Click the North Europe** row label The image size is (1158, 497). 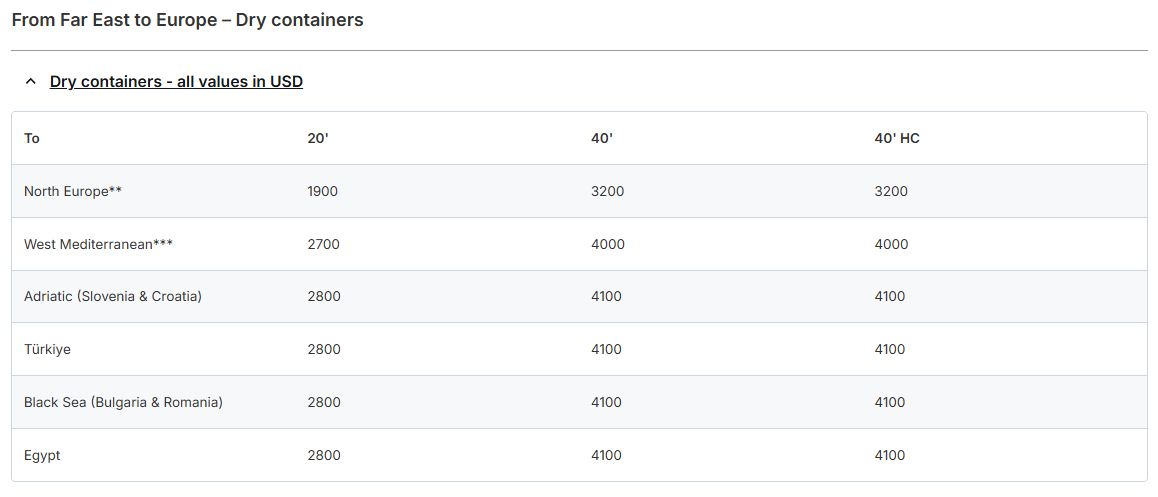73,191
